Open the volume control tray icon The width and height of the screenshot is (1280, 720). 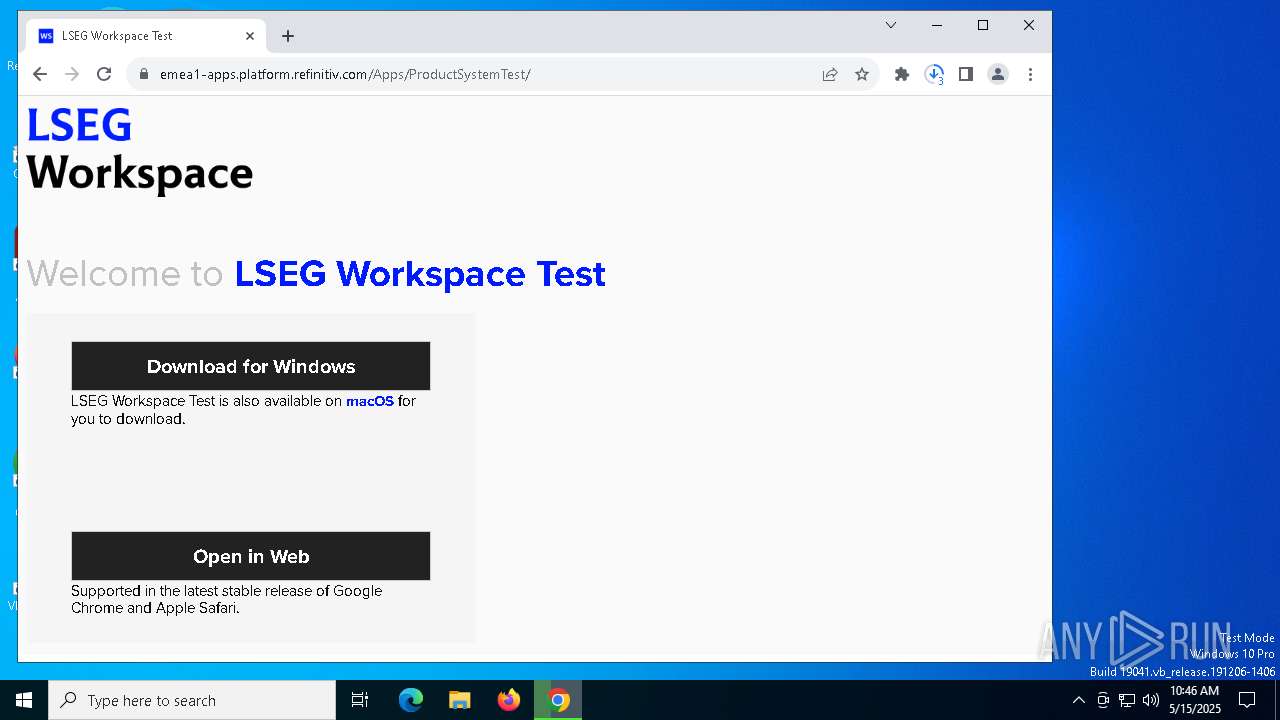click(1151, 700)
